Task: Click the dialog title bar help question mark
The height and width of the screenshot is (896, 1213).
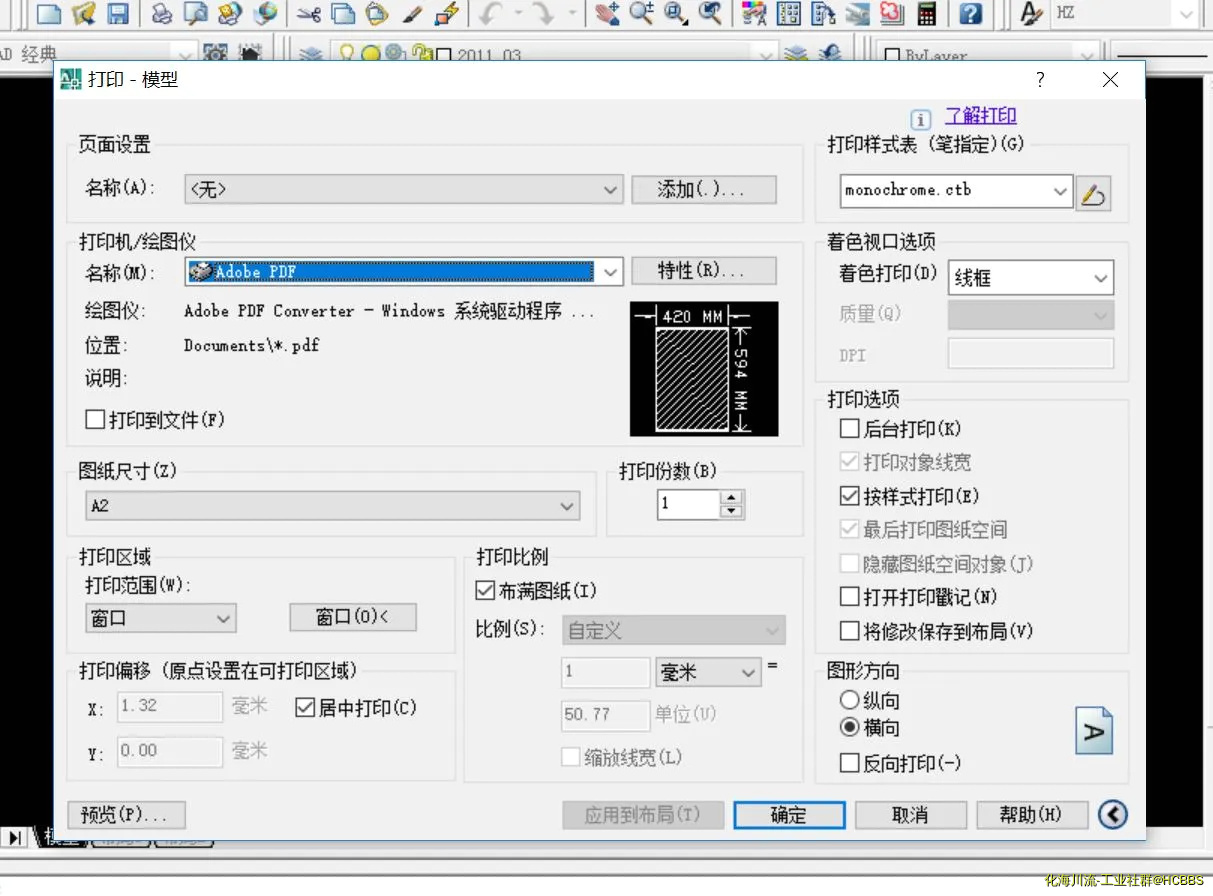Action: 1040,80
